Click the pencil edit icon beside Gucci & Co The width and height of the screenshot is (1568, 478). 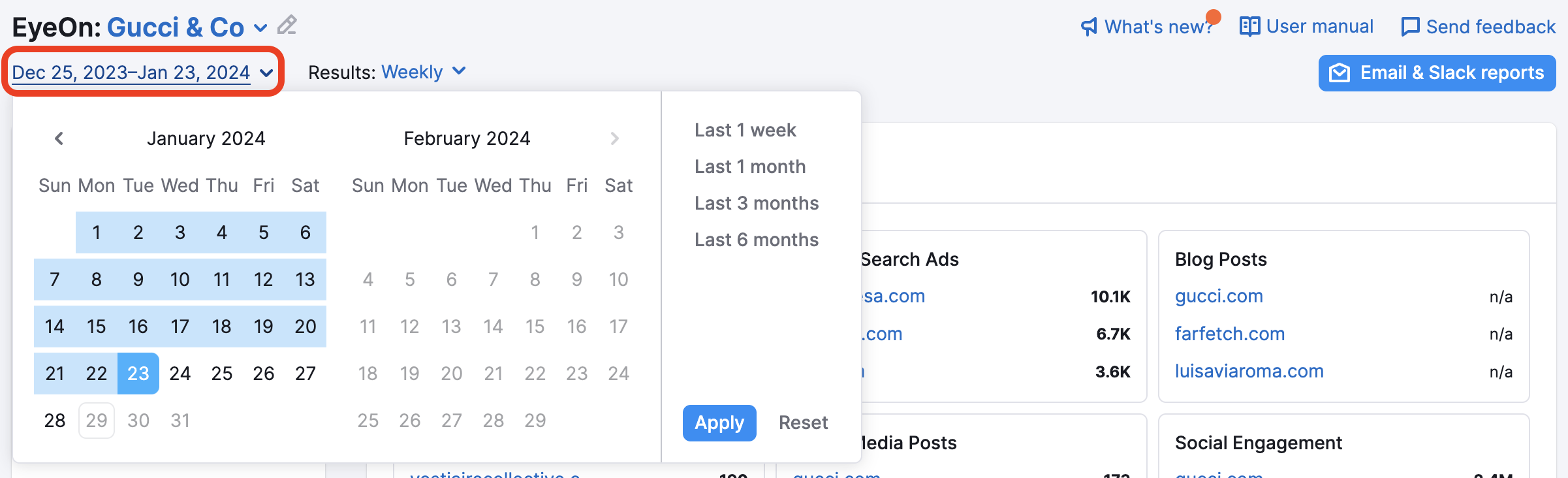[x=287, y=25]
